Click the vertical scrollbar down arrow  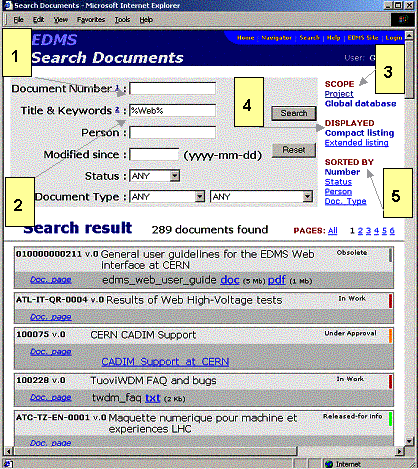(x=409, y=441)
